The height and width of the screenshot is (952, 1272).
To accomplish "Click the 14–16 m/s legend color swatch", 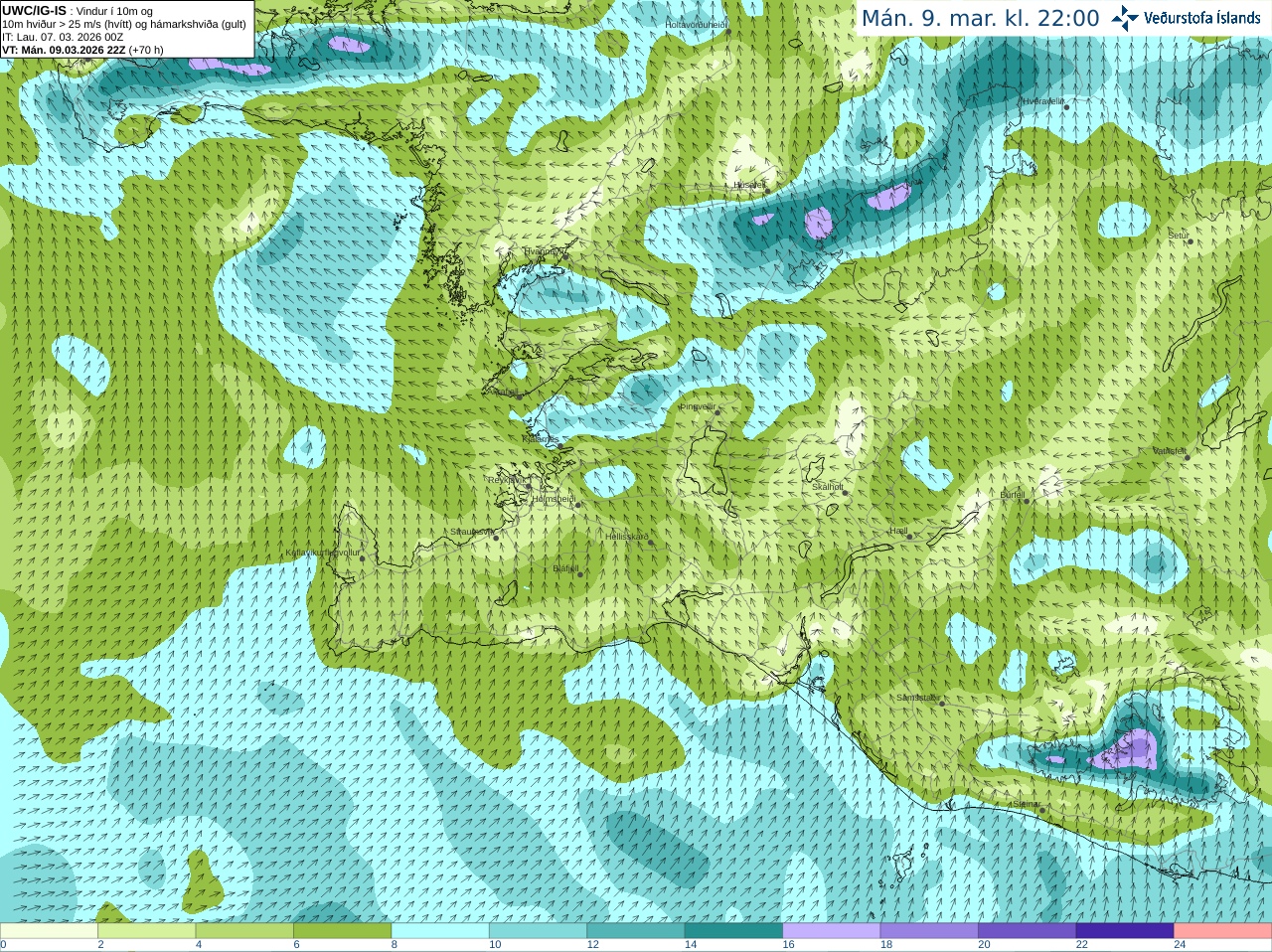I will click(x=734, y=931).
